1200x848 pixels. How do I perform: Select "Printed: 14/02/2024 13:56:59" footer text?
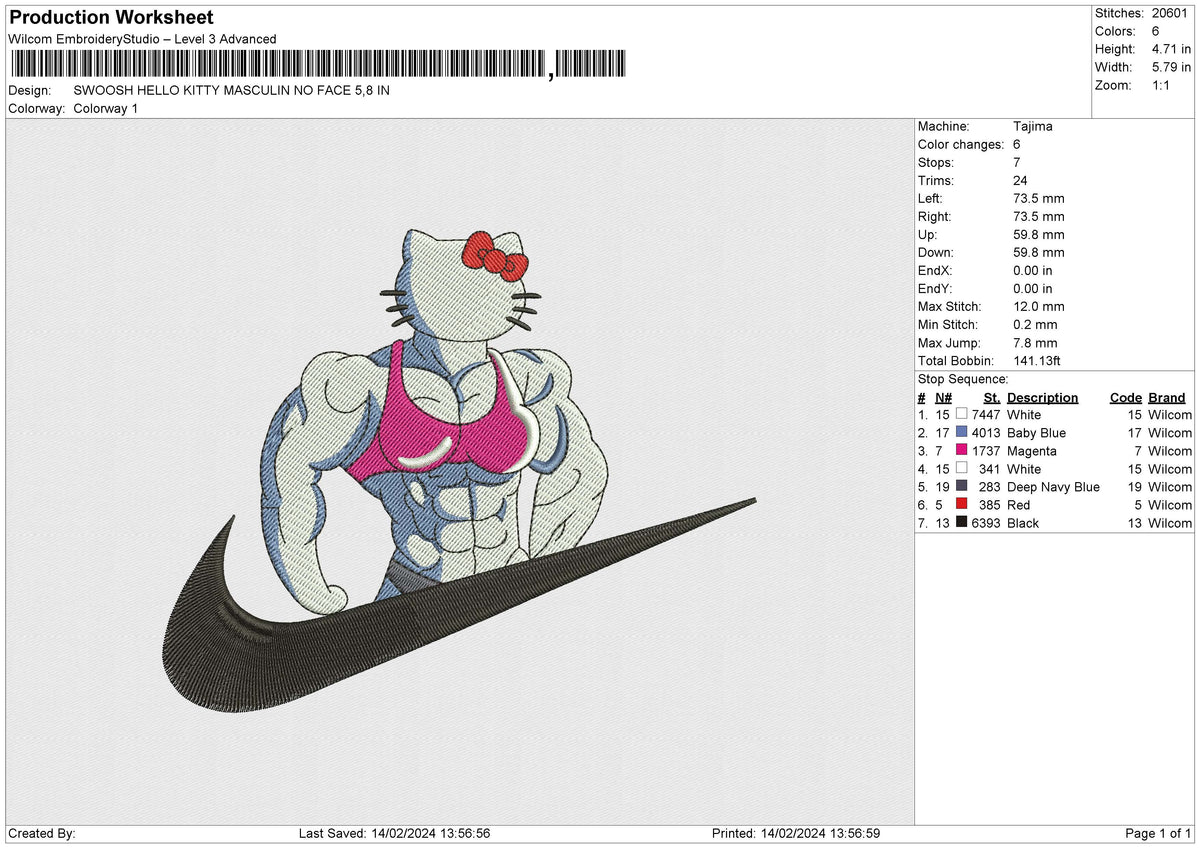(796, 833)
